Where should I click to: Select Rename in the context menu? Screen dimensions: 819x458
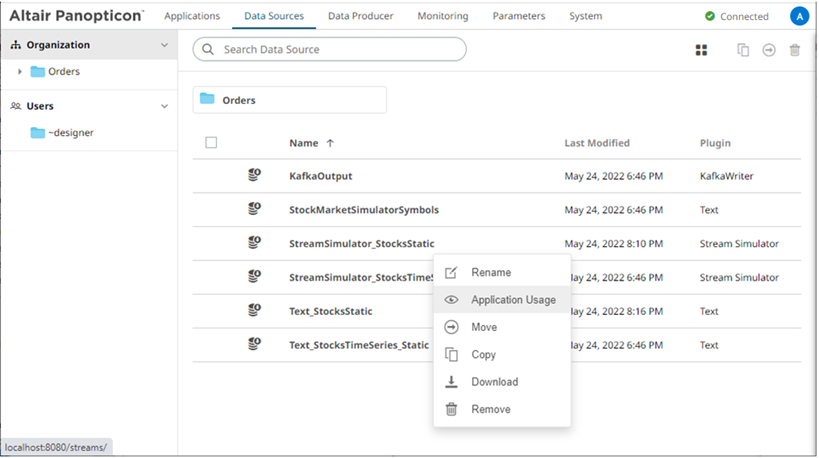tap(491, 272)
